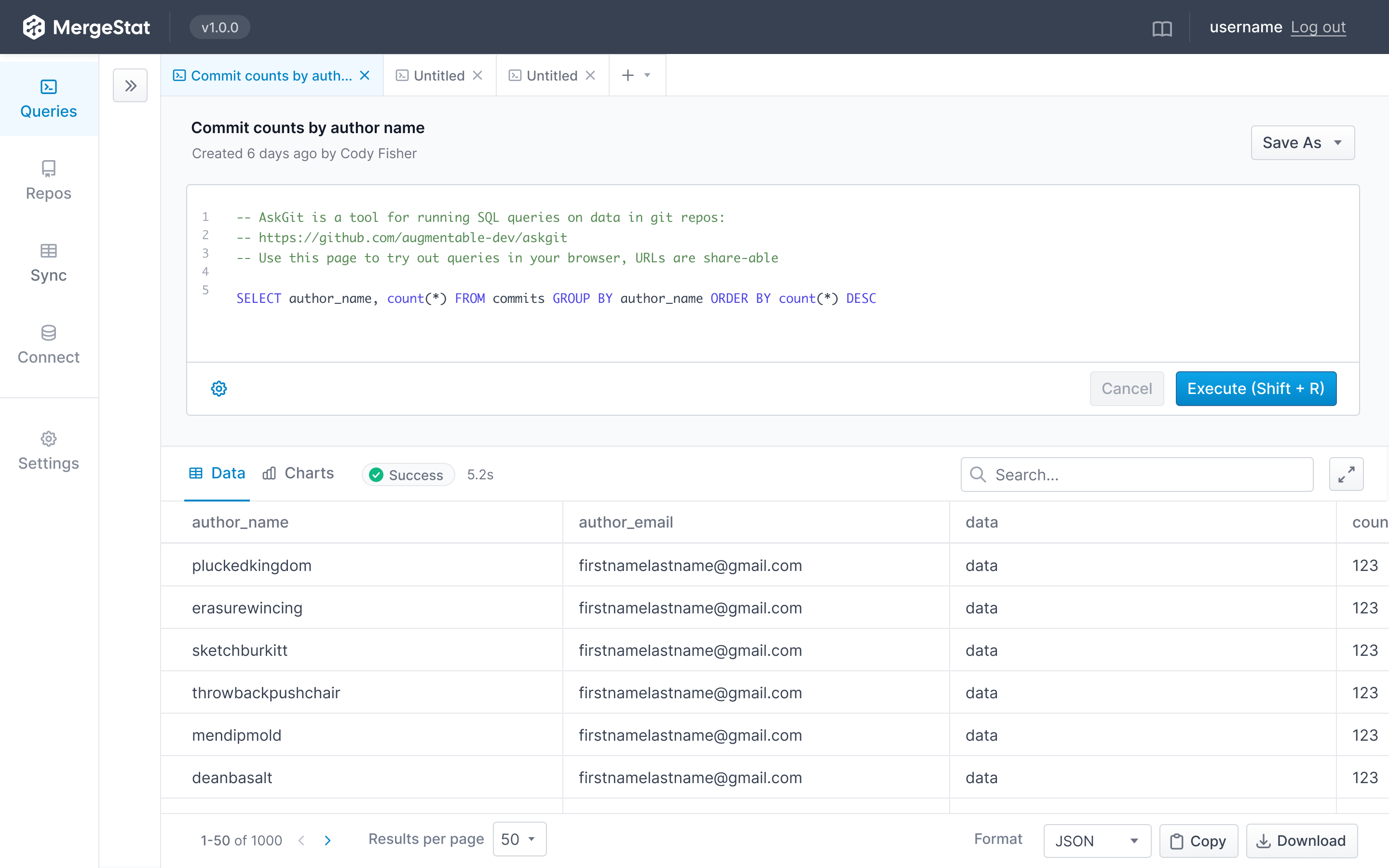Collapse the sidebar with the chevron button

pyautogui.click(x=130, y=85)
